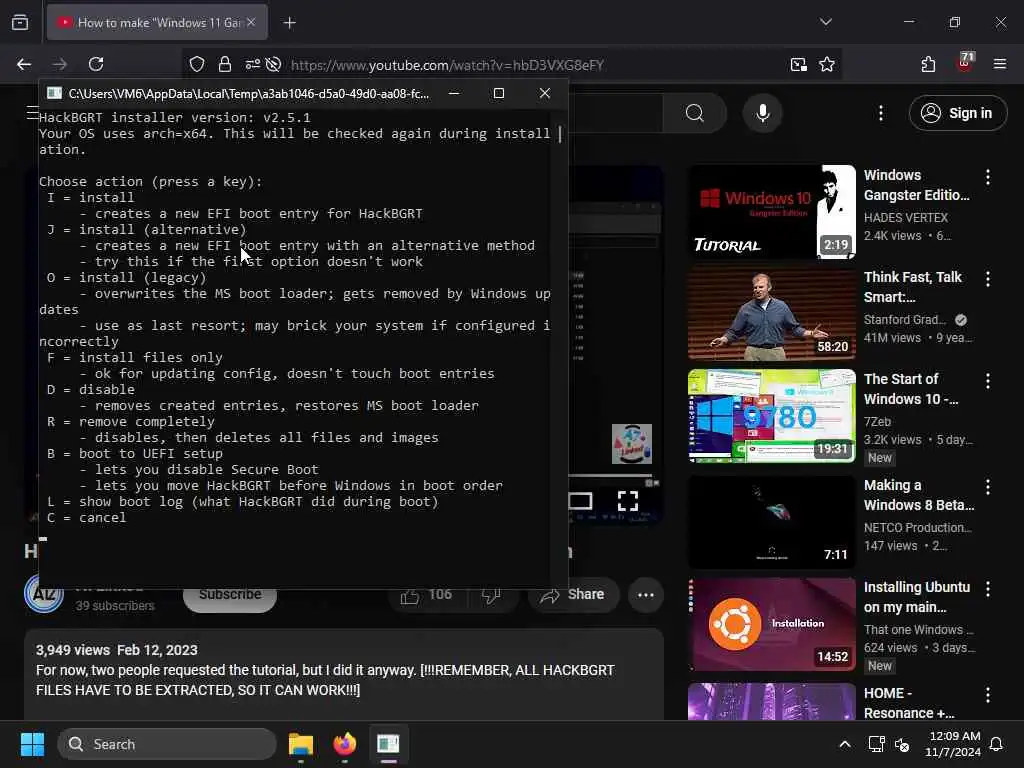Open more options for Making a Windows 8 Beta
The image size is (1024, 768).
[x=987, y=487]
